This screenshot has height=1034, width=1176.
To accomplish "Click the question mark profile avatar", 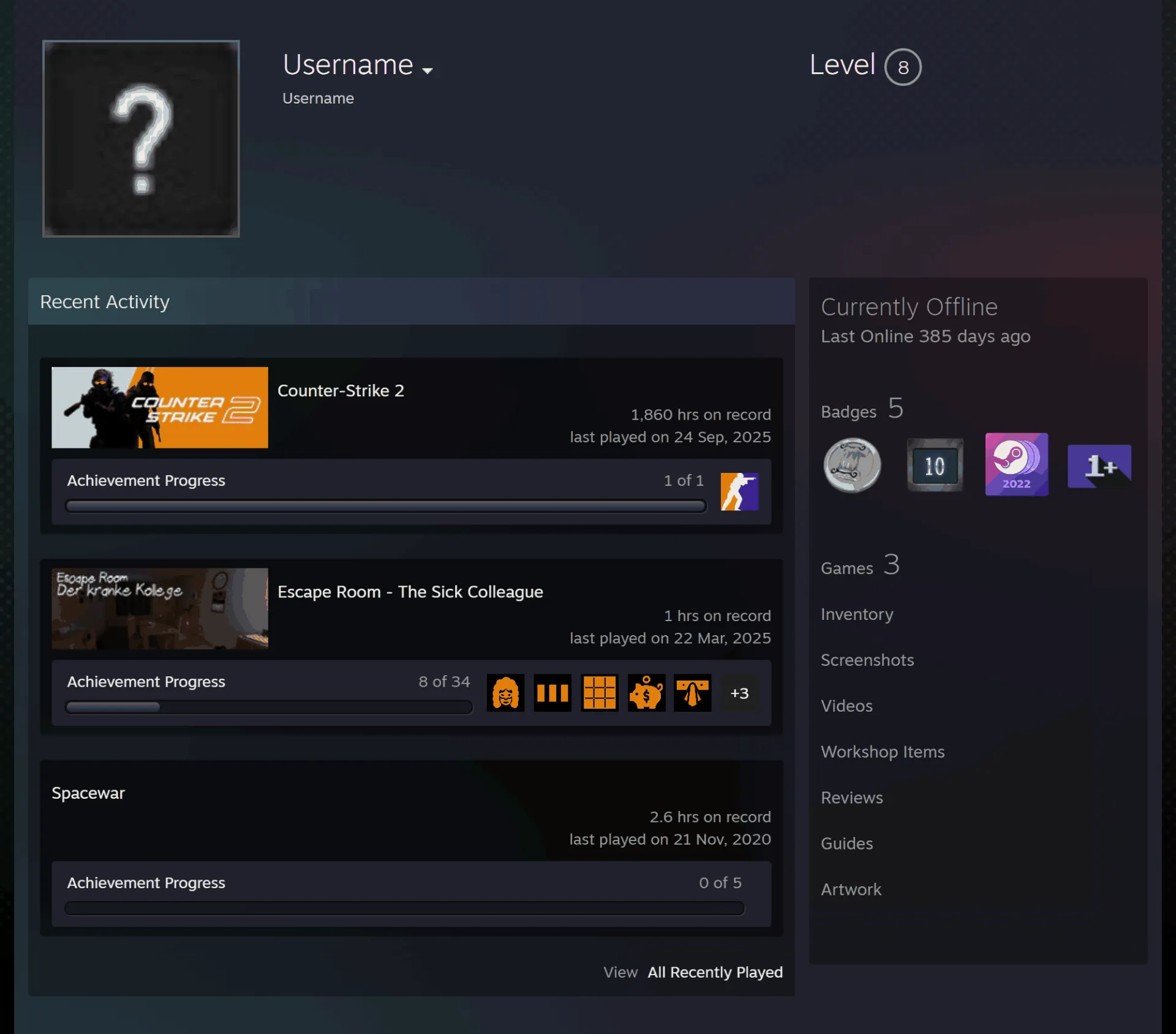I will pyautogui.click(x=141, y=138).
